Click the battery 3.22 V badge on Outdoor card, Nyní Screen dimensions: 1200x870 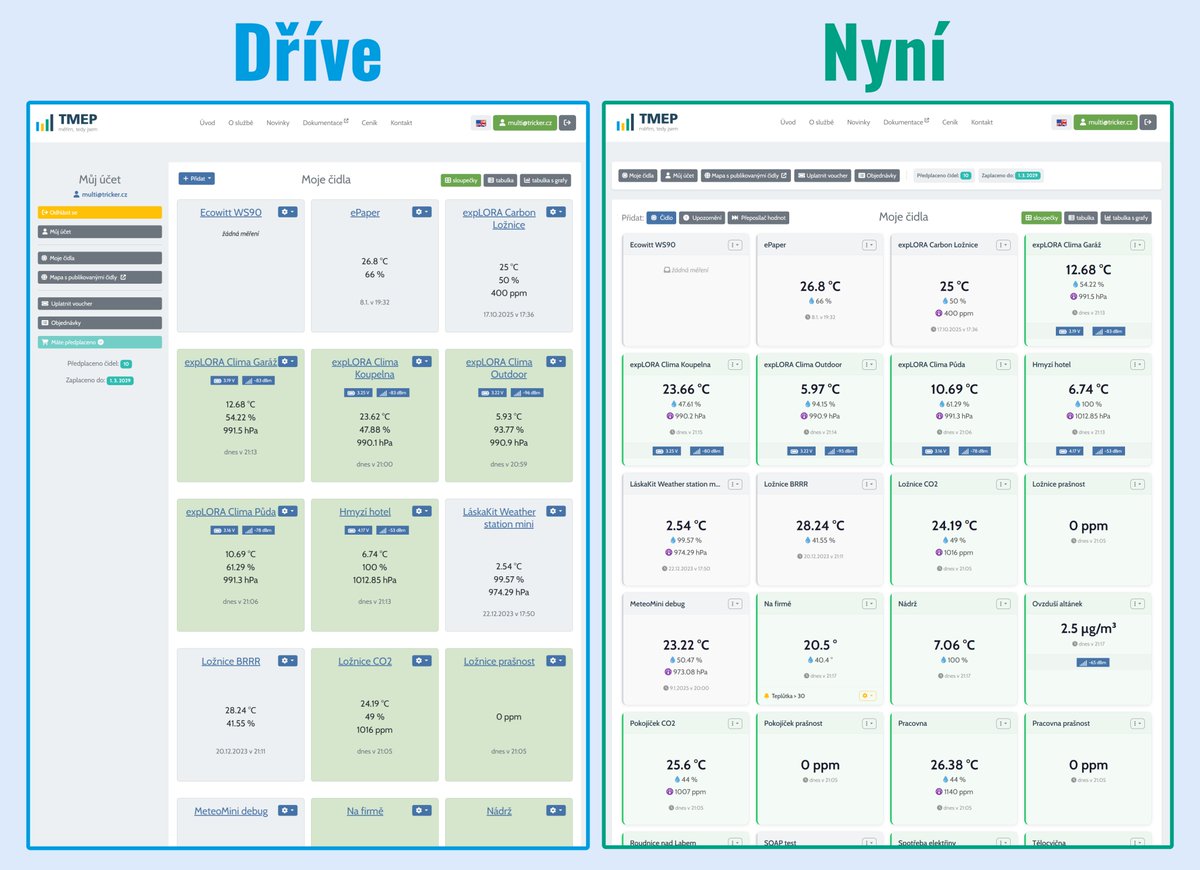[800, 451]
